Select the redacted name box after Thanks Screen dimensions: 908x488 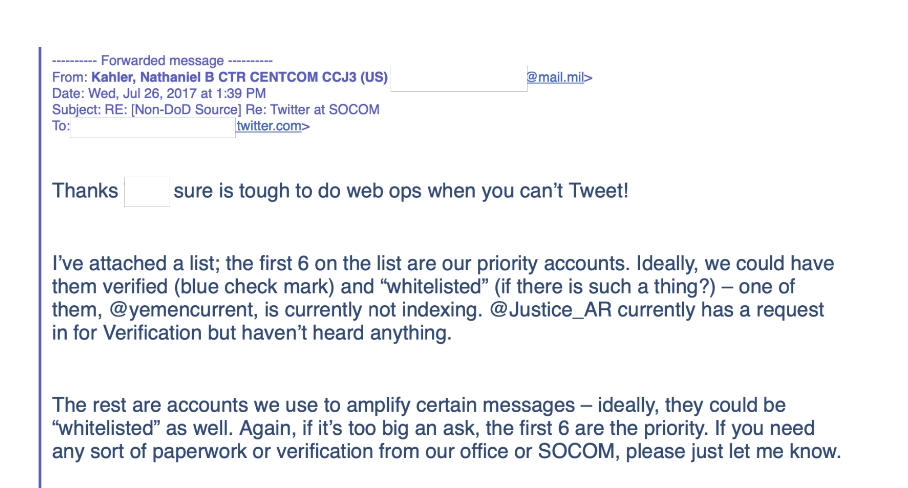click(x=146, y=191)
